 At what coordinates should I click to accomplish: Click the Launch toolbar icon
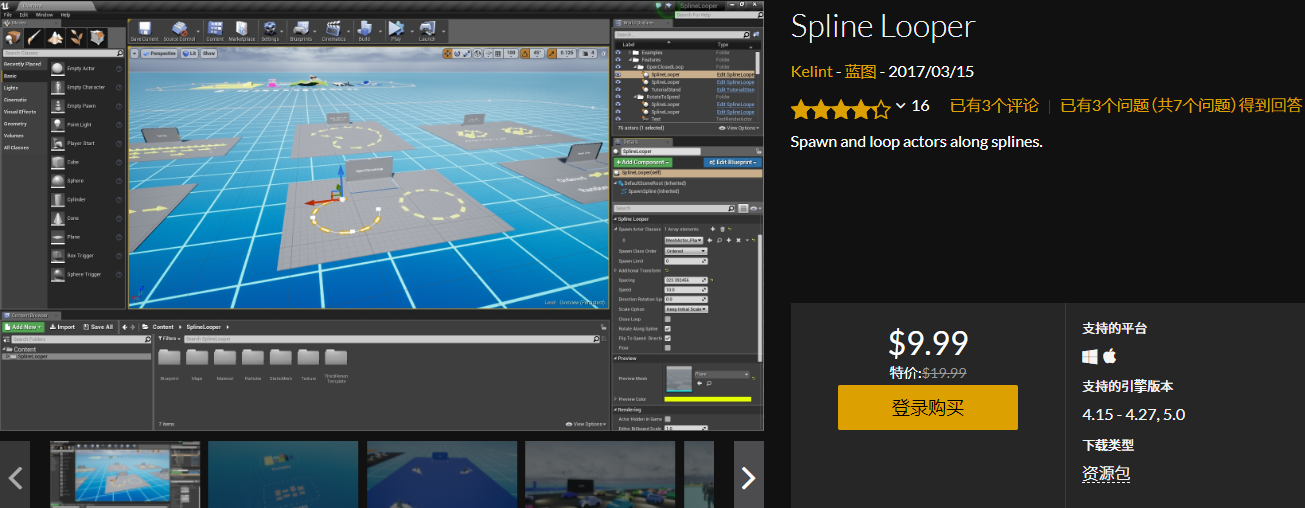click(427, 29)
